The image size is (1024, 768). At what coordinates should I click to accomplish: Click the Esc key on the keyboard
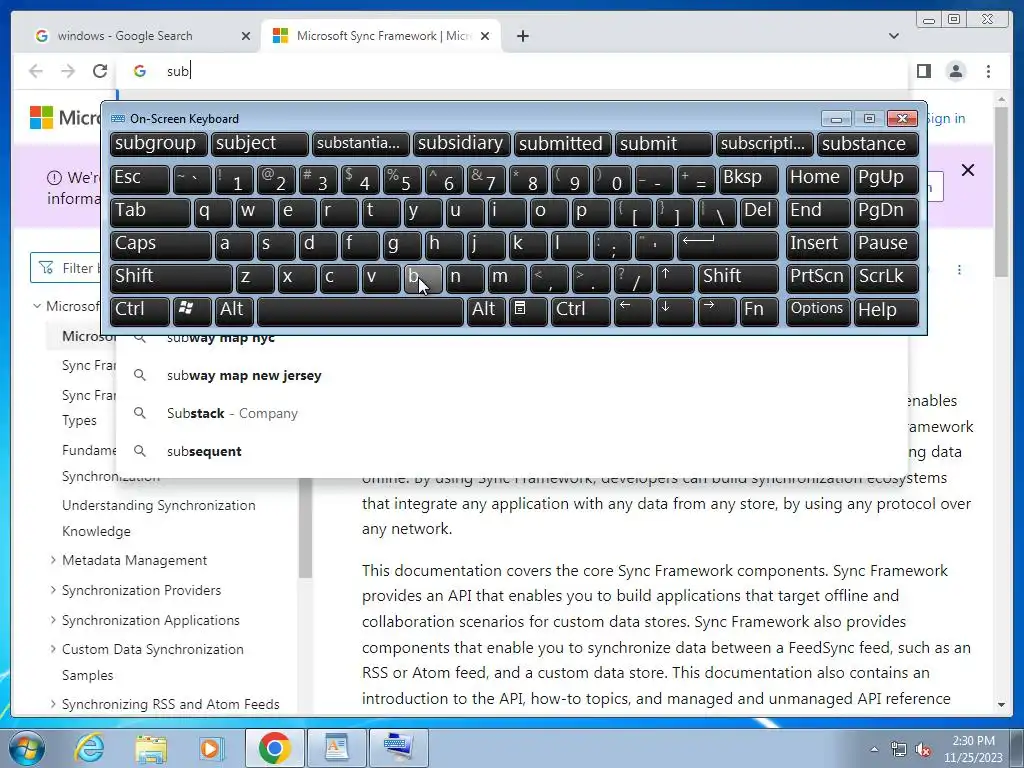139,178
